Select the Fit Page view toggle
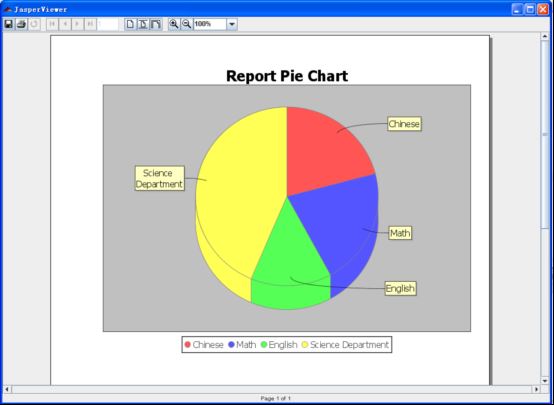Viewport: 554px width, 405px height. click(x=143, y=24)
